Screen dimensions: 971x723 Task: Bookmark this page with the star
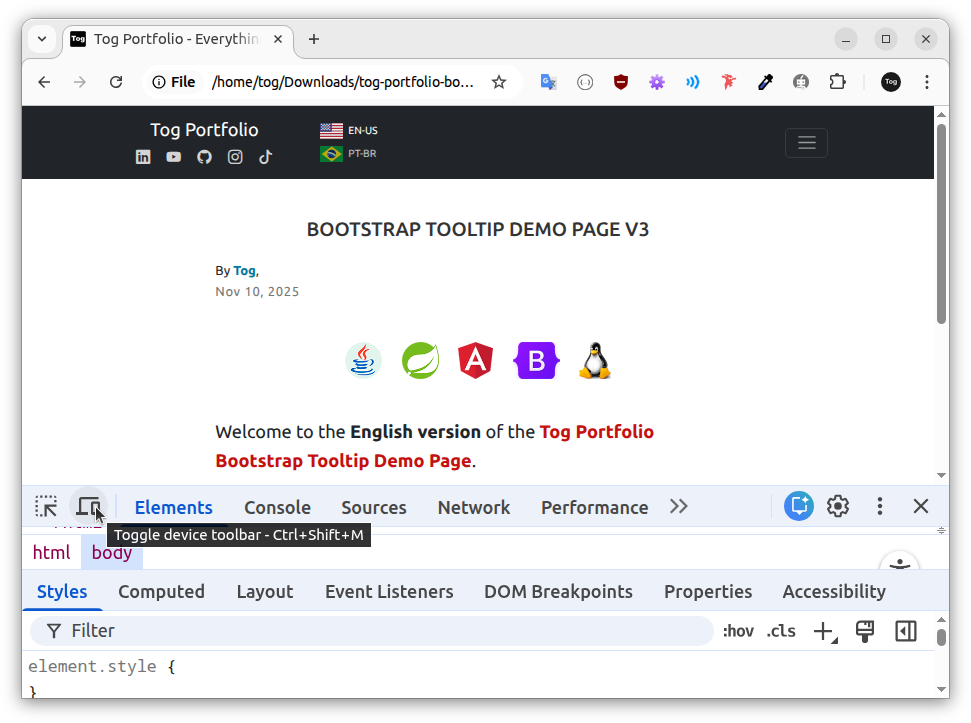click(x=499, y=82)
